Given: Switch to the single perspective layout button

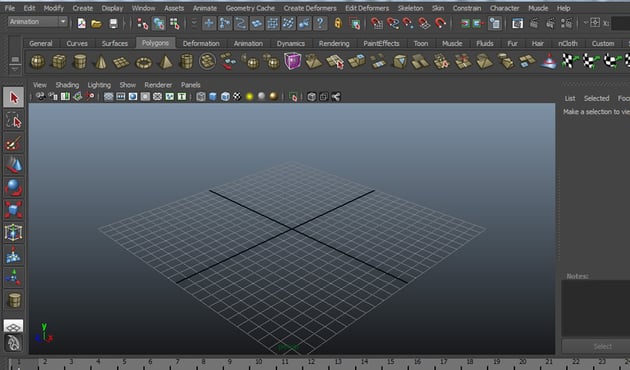Looking at the screenshot, I should click(x=13, y=327).
